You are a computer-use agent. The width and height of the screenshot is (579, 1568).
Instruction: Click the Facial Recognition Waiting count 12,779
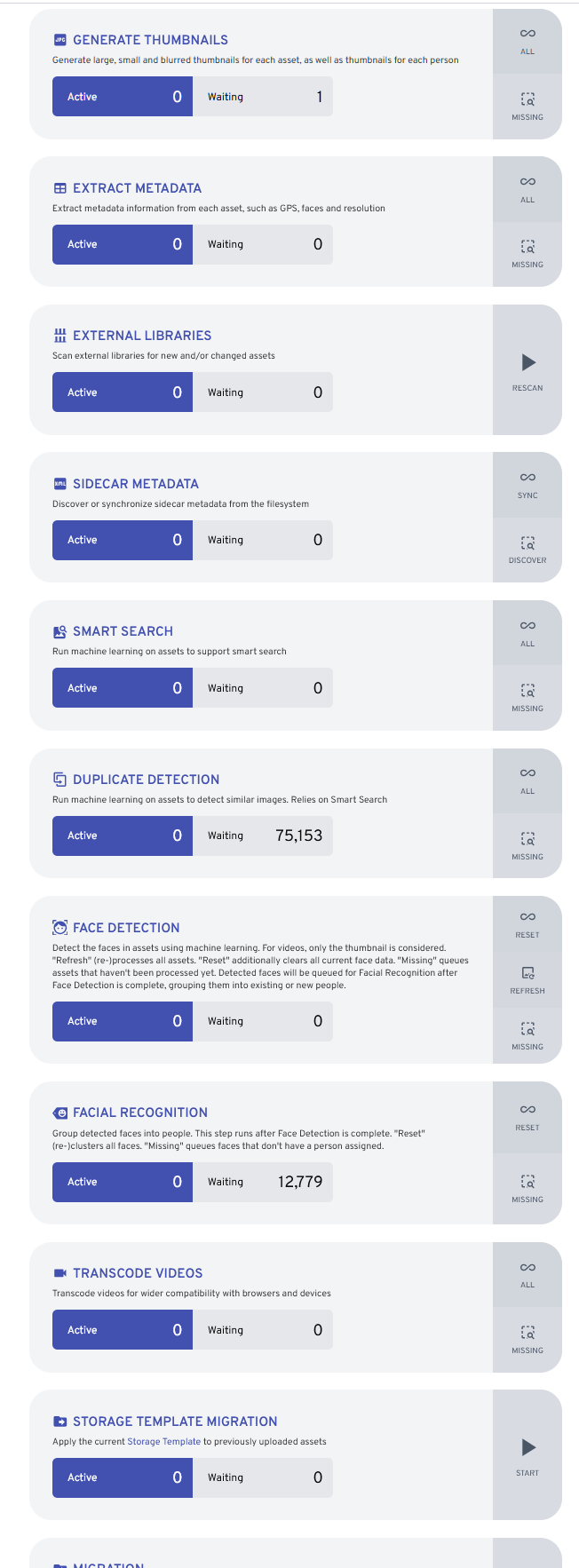point(300,1182)
